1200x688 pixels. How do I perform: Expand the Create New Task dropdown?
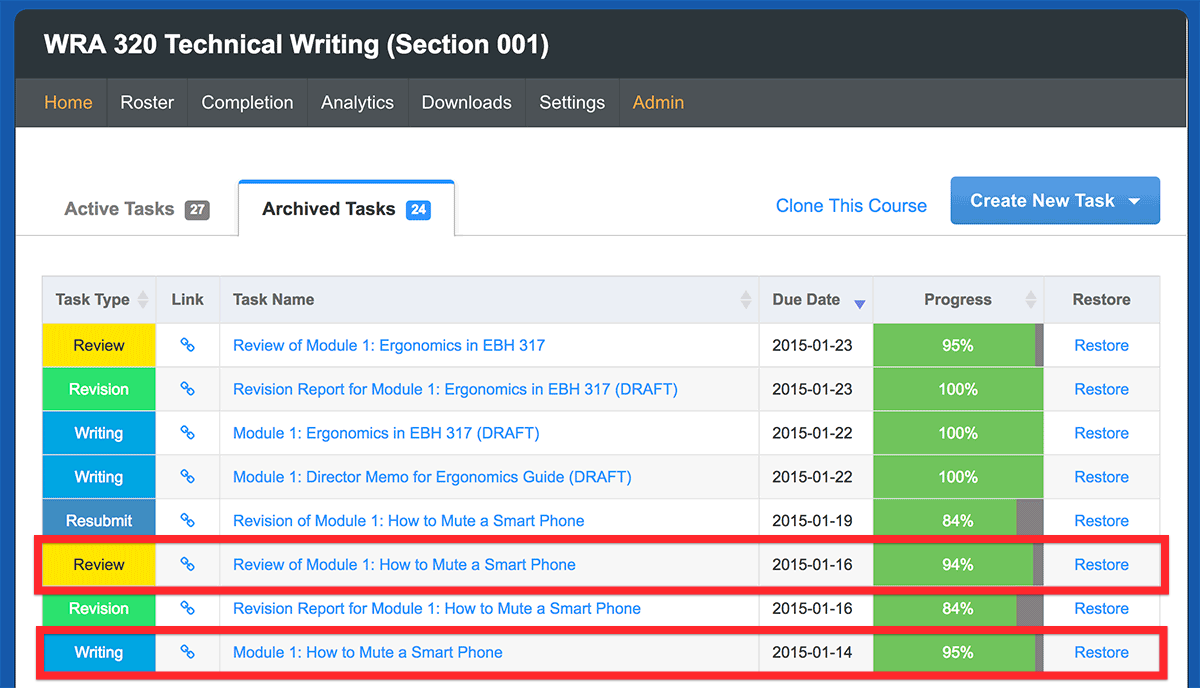(1055, 201)
